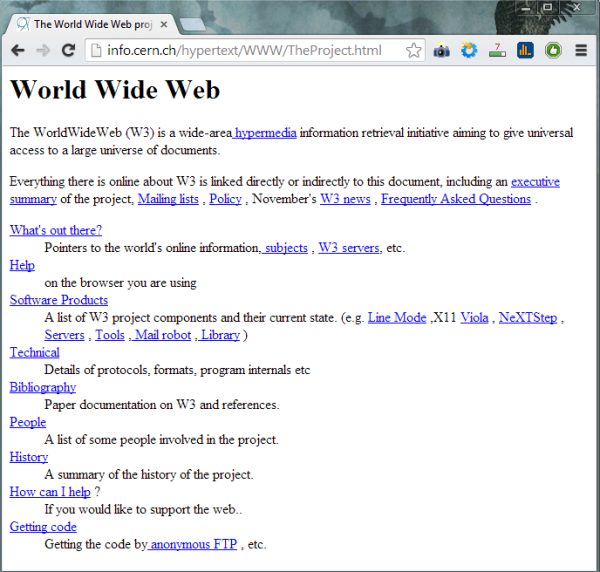Open the camera screenshot extension
Image resolution: width=600 pixels, height=572 pixels.
(x=441, y=50)
